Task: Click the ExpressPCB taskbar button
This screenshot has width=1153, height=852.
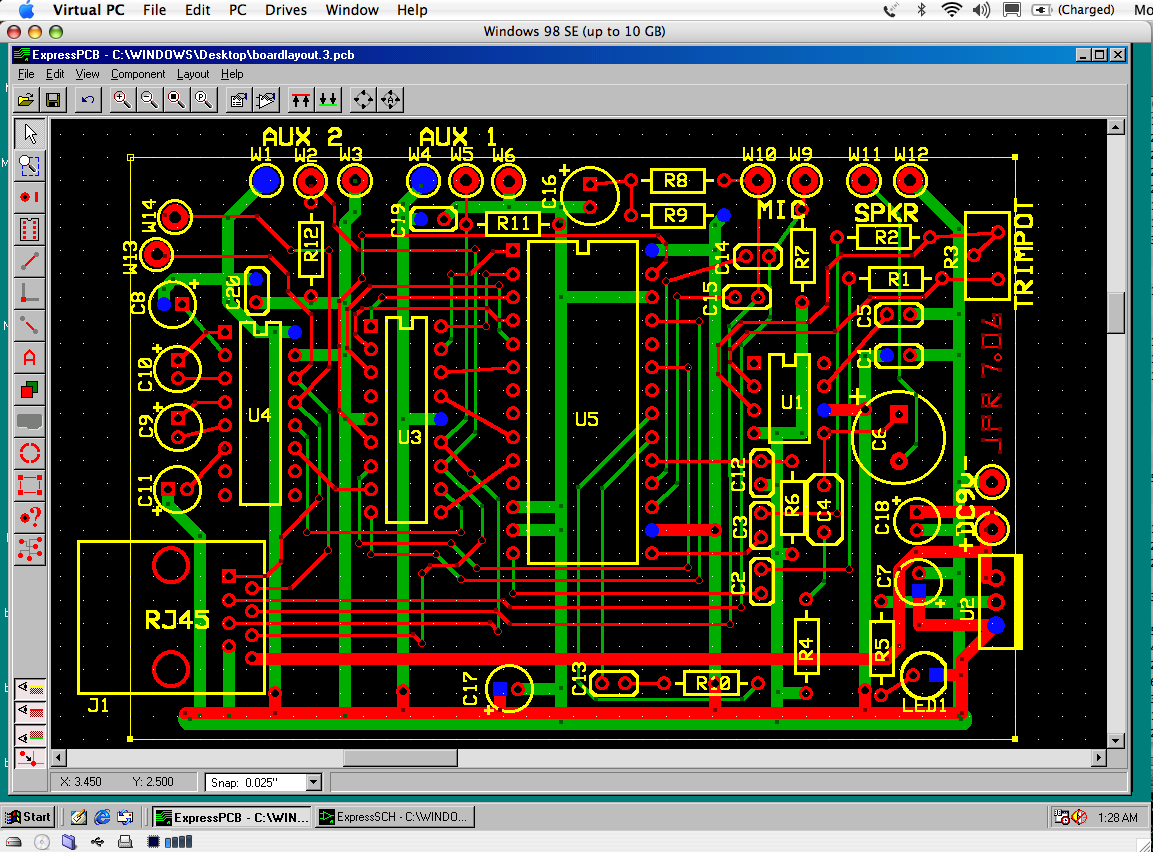Action: tap(233, 817)
